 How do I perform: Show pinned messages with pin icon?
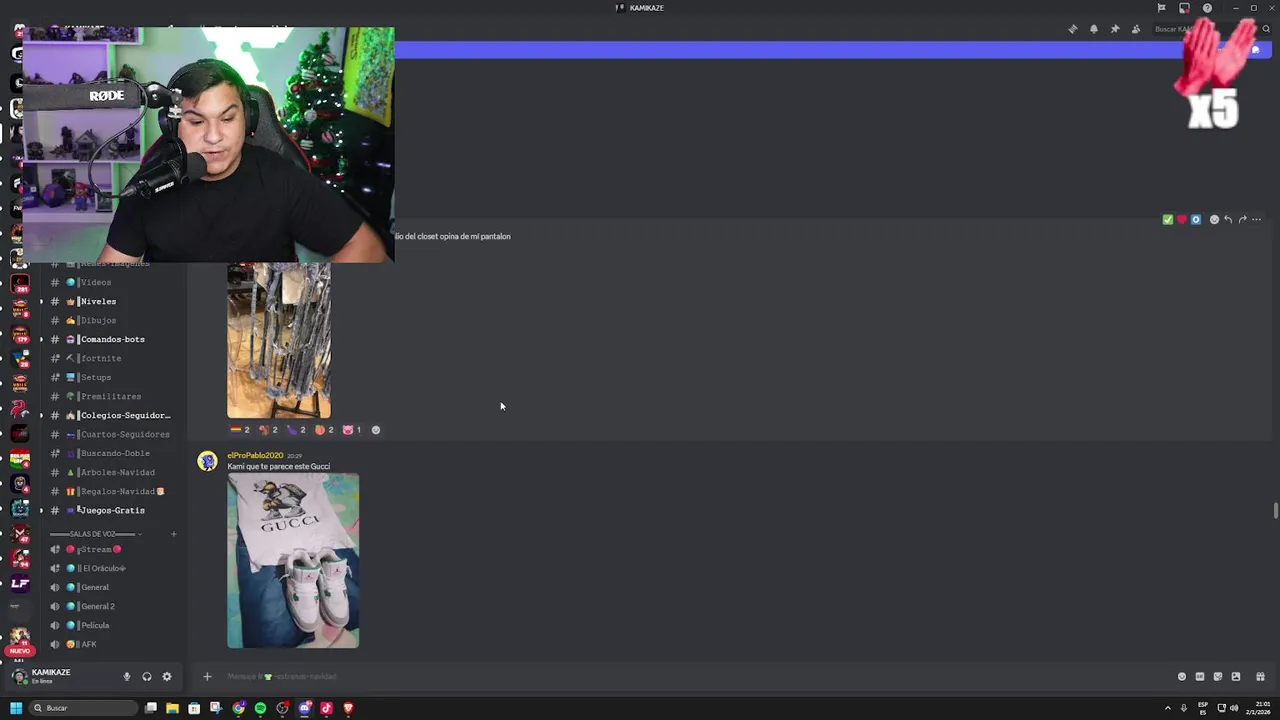tap(1115, 29)
